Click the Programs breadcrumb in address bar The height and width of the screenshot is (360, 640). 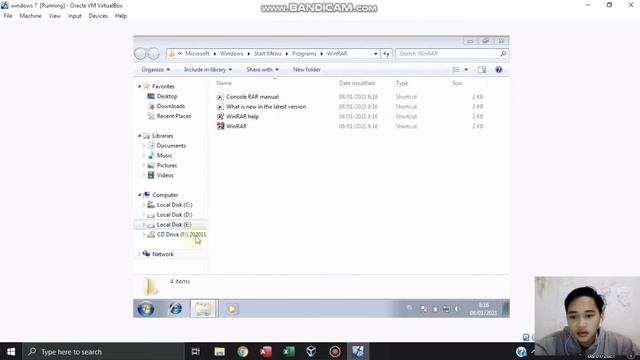[x=304, y=53]
